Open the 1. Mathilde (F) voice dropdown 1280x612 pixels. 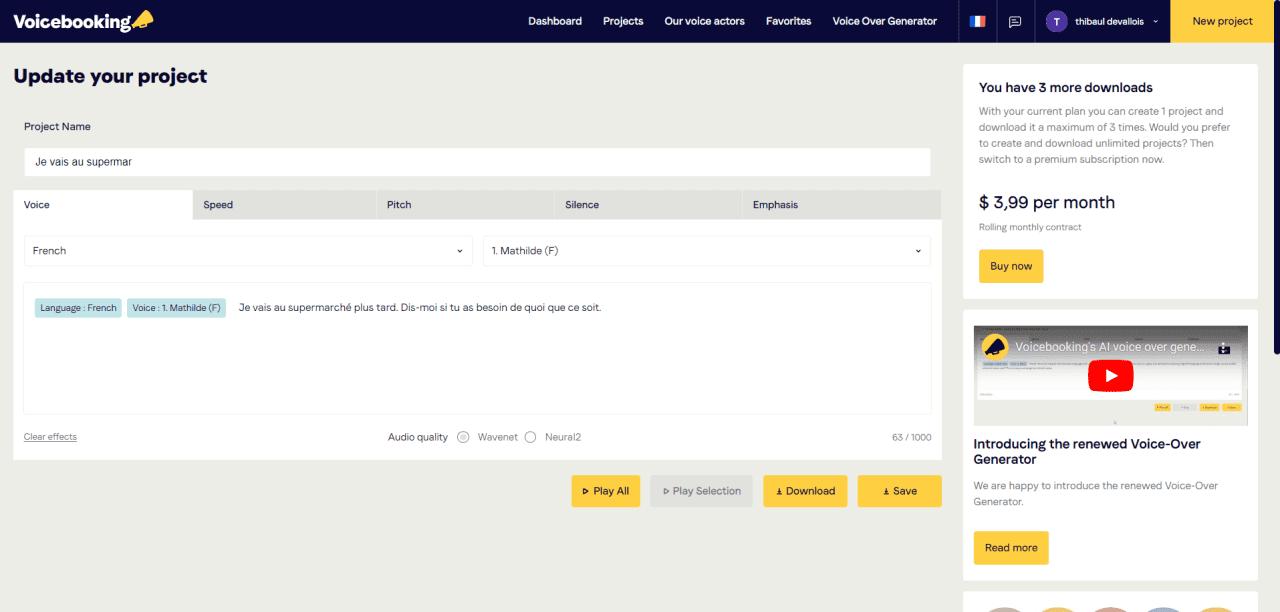point(706,251)
